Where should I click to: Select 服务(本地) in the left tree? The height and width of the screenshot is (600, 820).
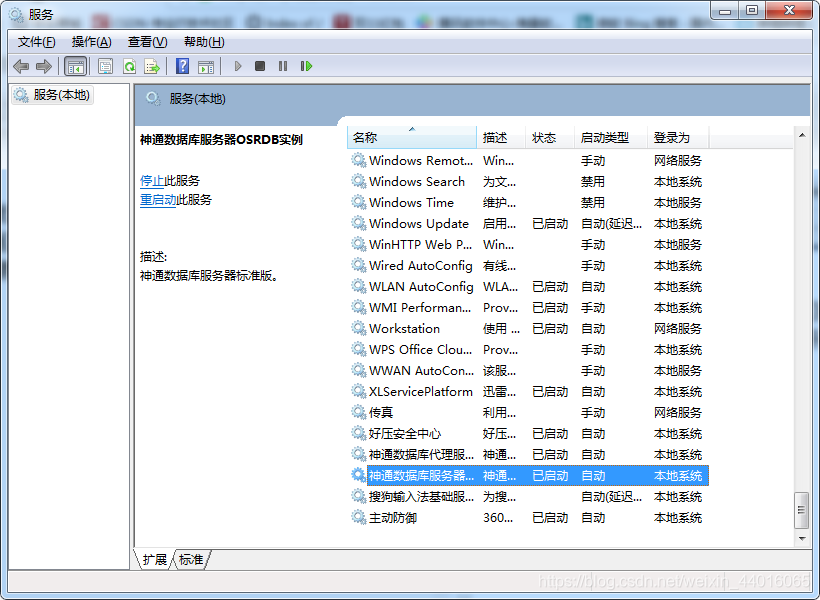click(52, 95)
